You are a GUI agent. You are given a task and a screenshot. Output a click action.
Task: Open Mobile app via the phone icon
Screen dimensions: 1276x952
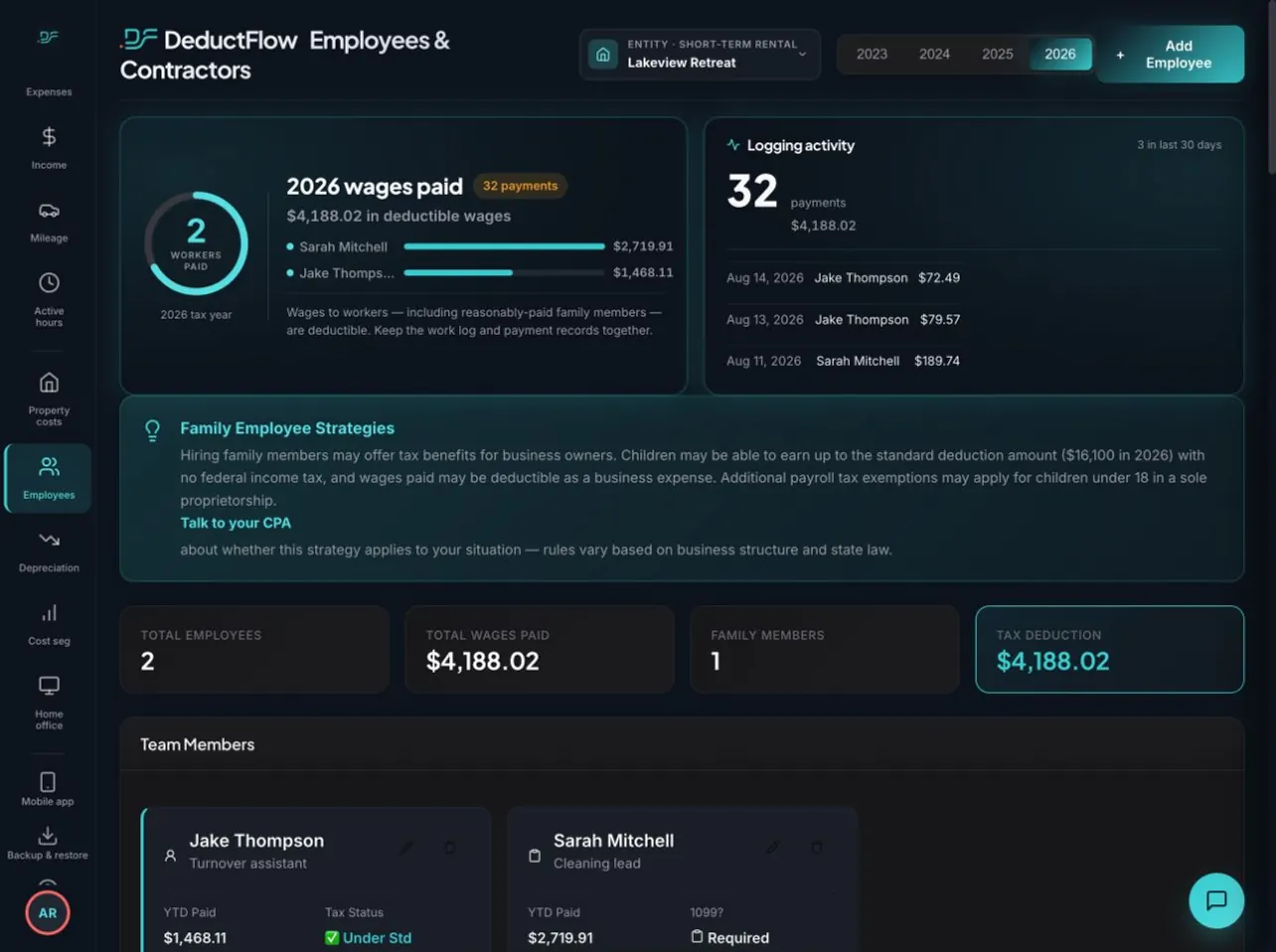(48, 782)
